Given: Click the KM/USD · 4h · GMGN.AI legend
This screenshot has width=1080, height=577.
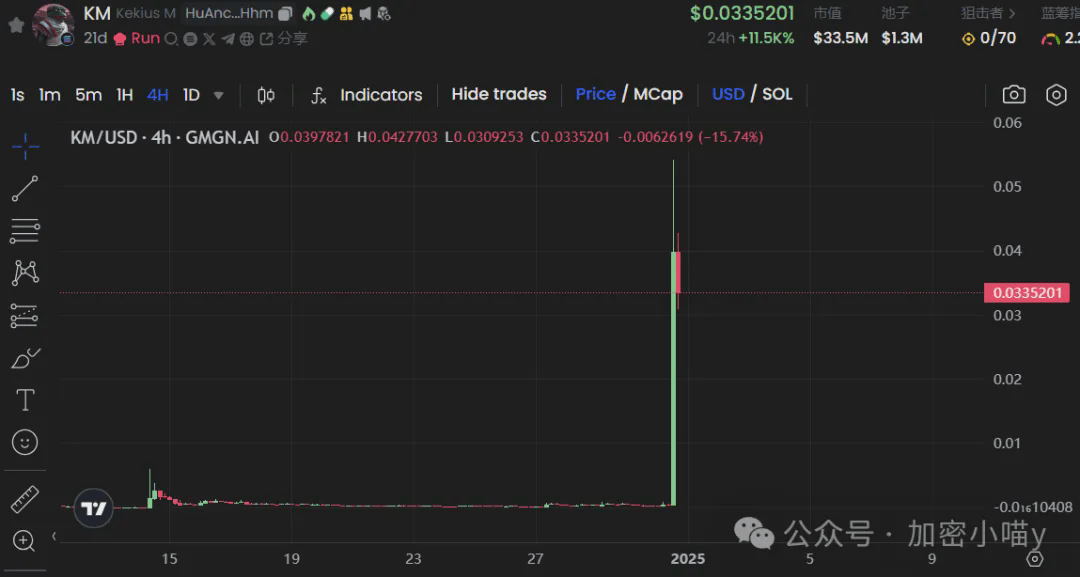Looking at the screenshot, I should pos(165,137).
